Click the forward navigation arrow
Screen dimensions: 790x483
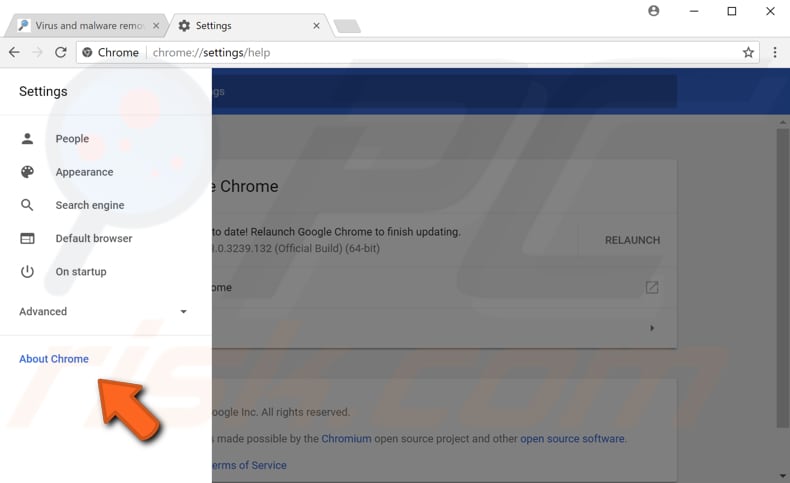coord(37,52)
